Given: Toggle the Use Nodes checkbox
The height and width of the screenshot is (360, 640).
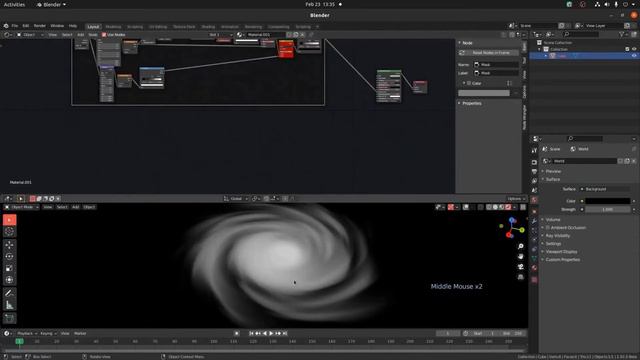Looking at the screenshot, I should point(104,35).
